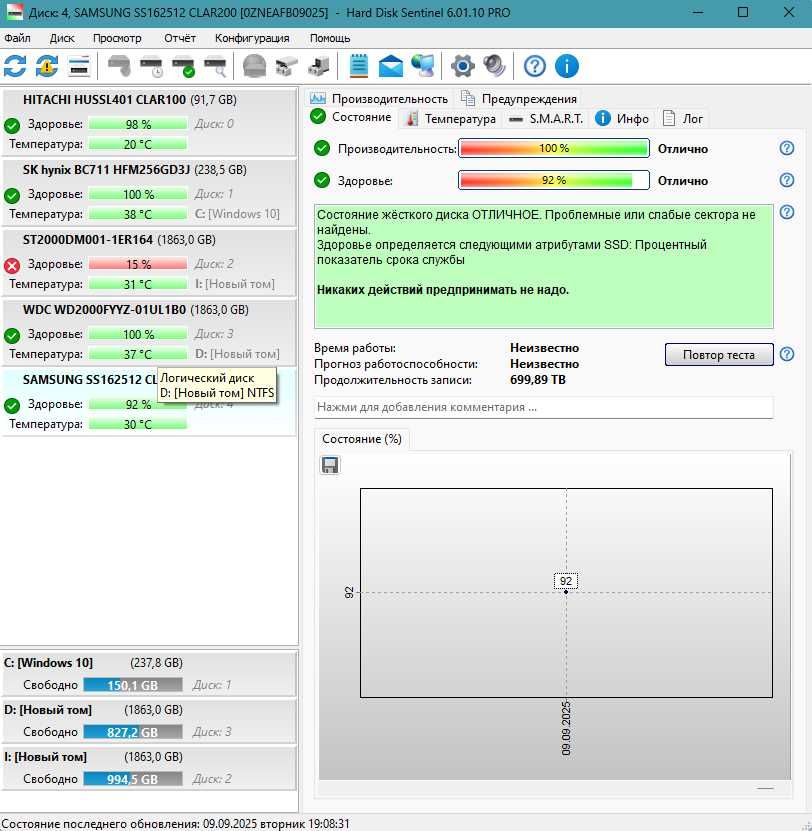Click the Производительность 100 % bar
Screen dimensions: 812x831
pyautogui.click(x=554, y=148)
